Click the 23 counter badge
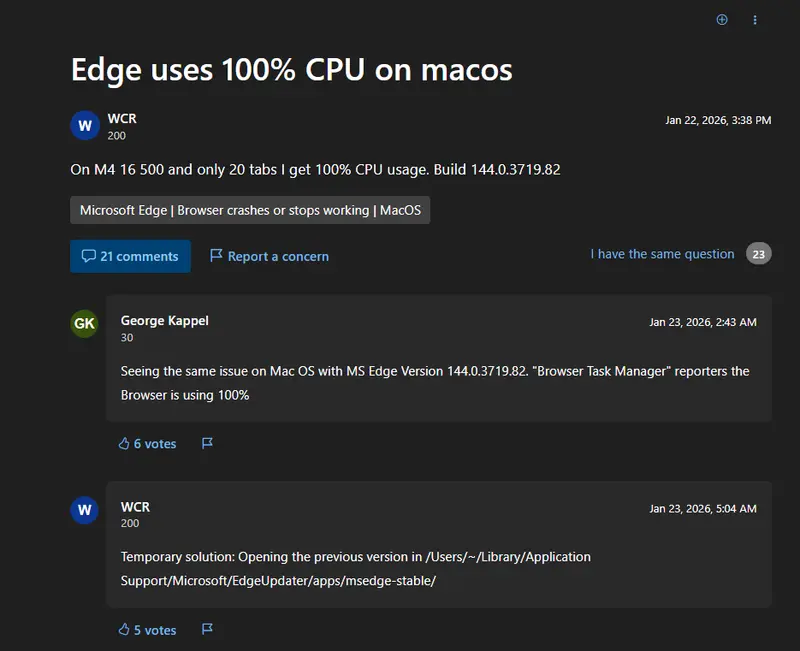Image resolution: width=800 pixels, height=651 pixels. point(757,254)
